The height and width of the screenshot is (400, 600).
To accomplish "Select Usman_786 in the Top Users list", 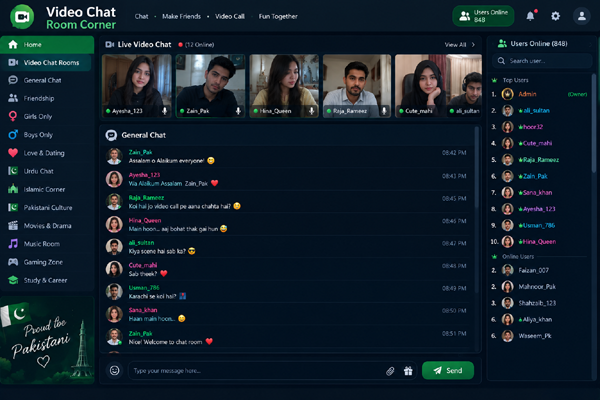I will pyautogui.click(x=540, y=225).
